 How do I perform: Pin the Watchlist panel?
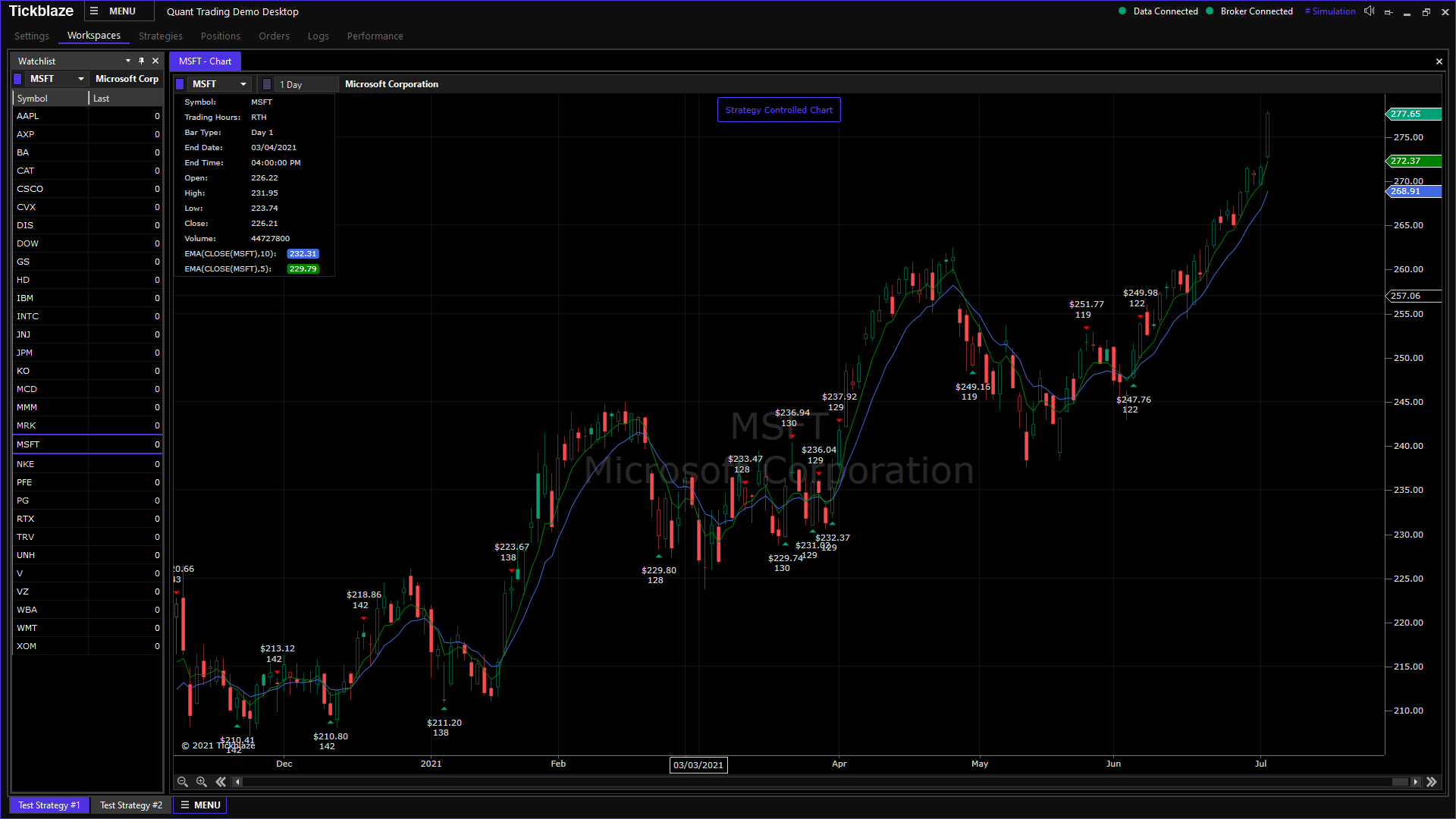click(x=141, y=61)
